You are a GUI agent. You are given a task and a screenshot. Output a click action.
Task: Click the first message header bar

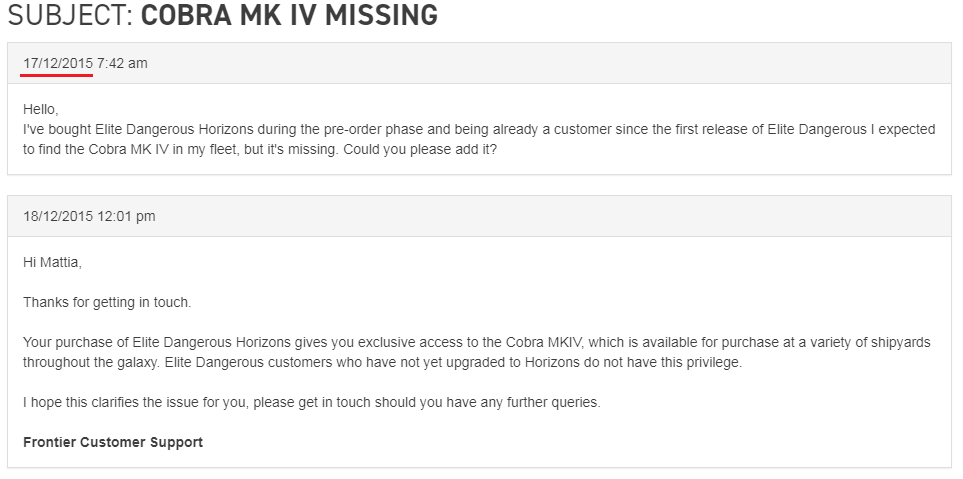[x=480, y=63]
